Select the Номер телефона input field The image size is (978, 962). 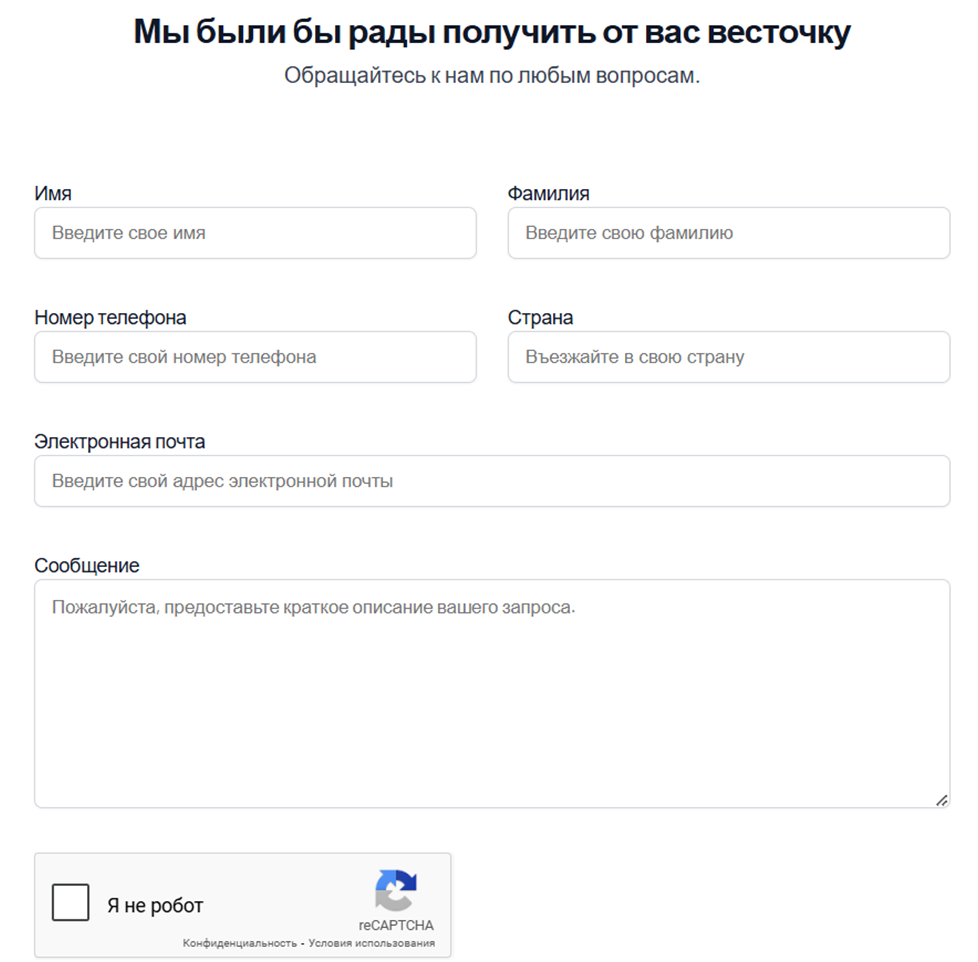click(x=255, y=357)
